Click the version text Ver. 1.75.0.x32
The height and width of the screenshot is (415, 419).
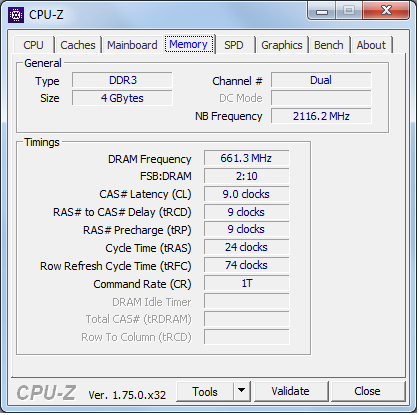tap(127, 395)
